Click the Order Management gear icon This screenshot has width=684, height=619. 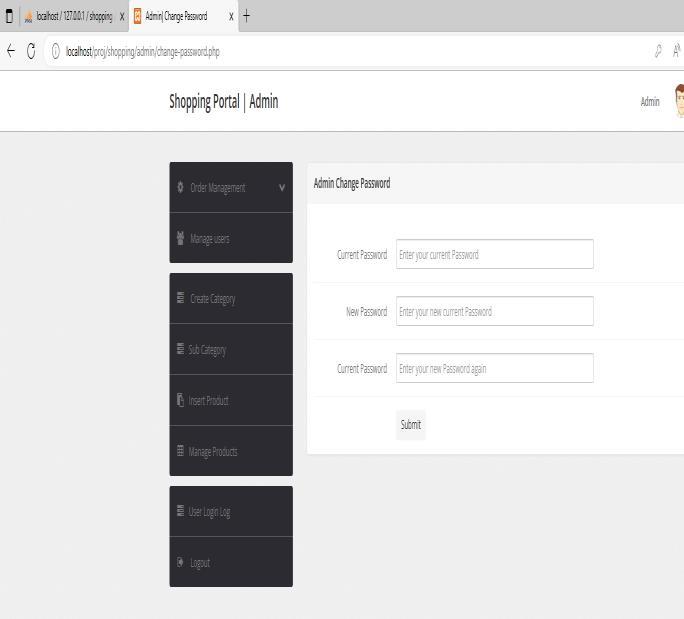180,187
